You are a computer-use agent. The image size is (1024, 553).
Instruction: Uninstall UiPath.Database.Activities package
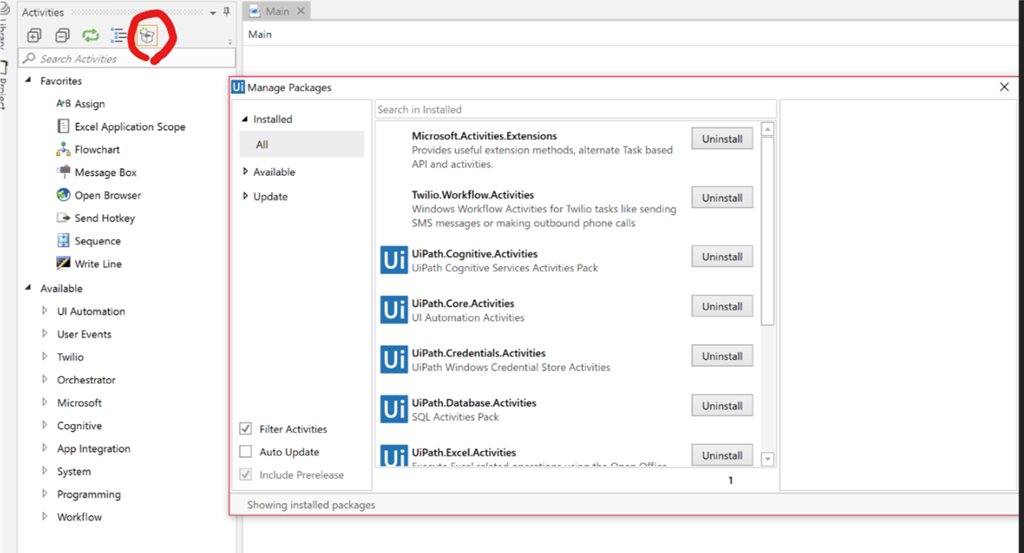point(722,405)
